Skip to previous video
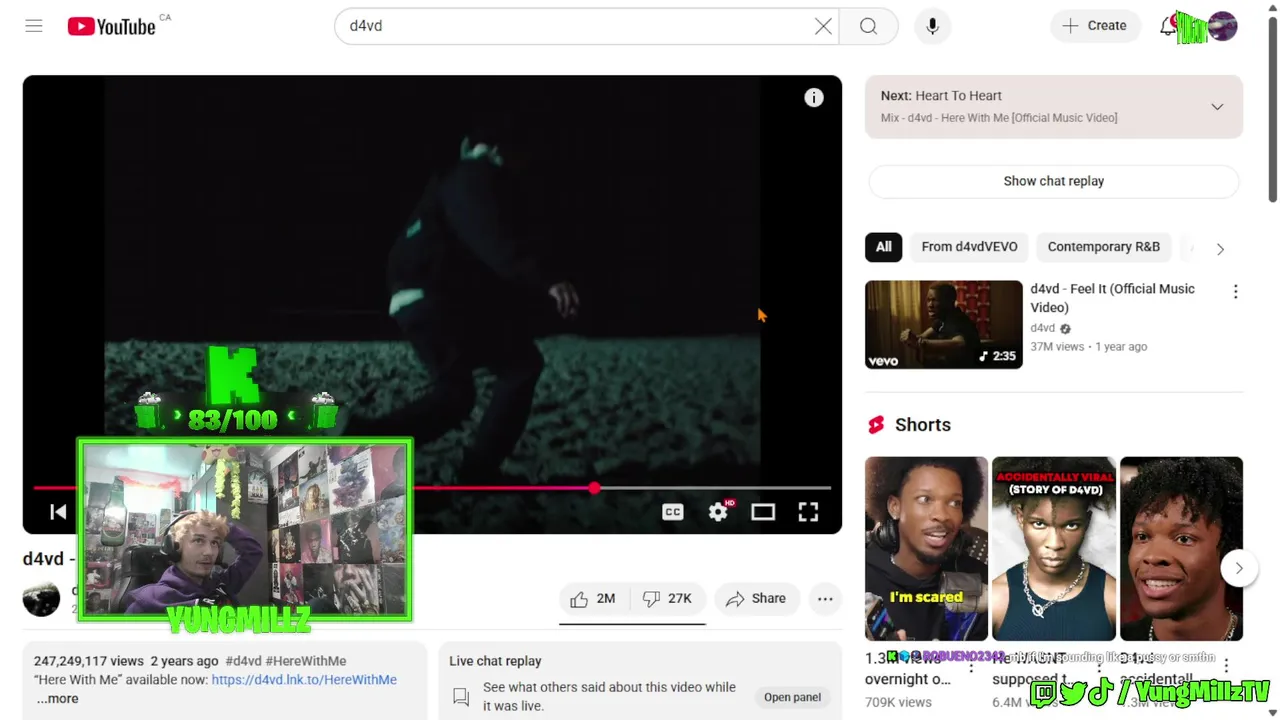Image resolution: width=1280 pixels, height=720 pixels. (x=58, y=512)
